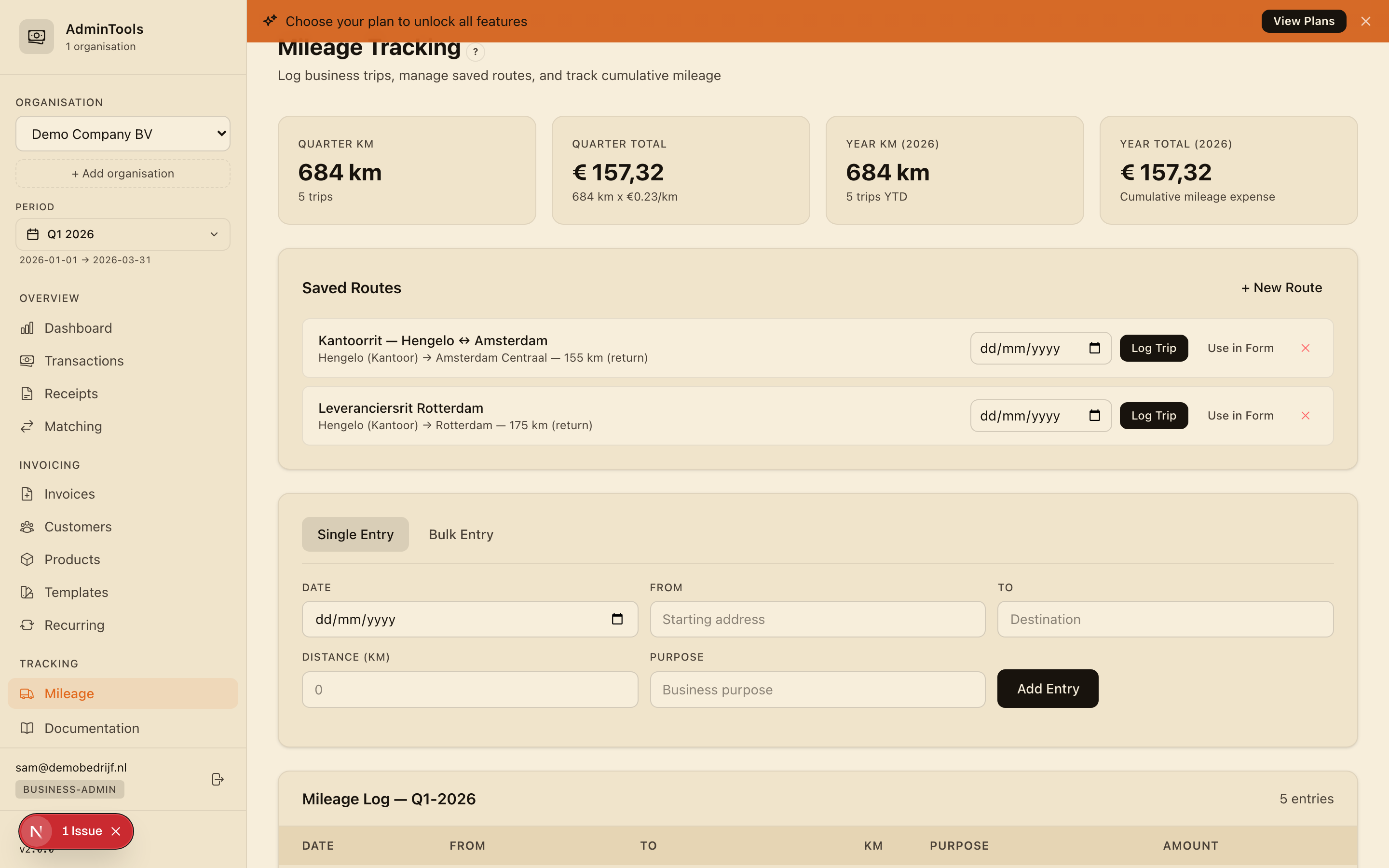Click the 5 entries label in Mileage Log
The image size is (1389, 868).
(1306, 799)
